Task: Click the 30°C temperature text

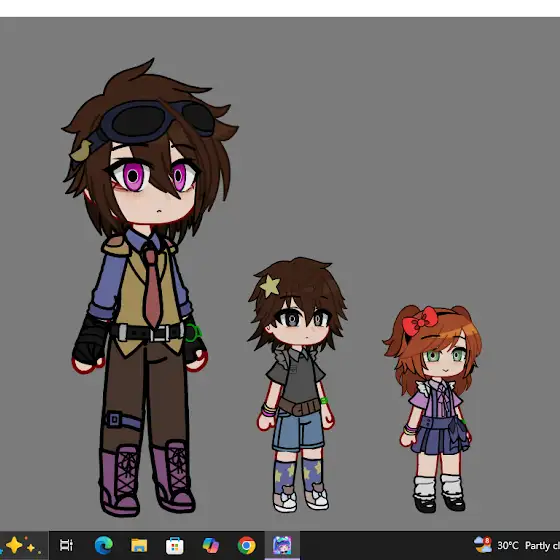Action: 508,545
